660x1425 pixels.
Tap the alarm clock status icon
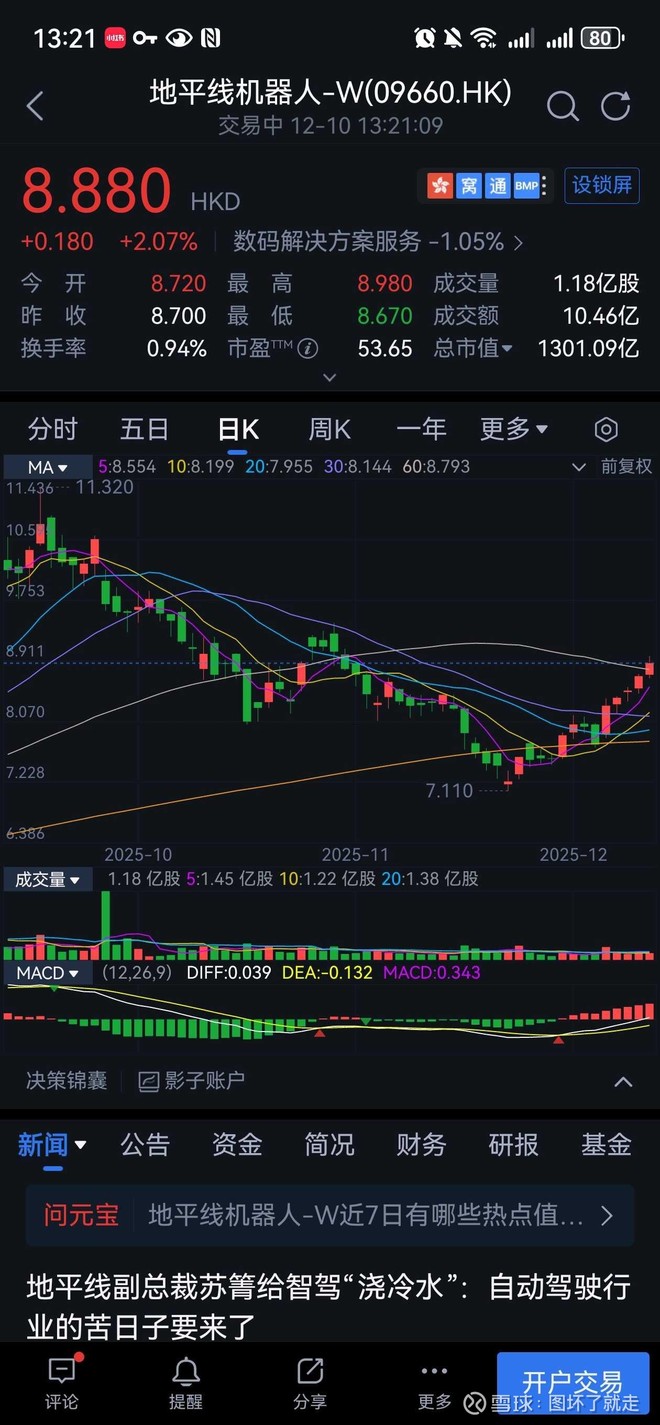point(425,38)
